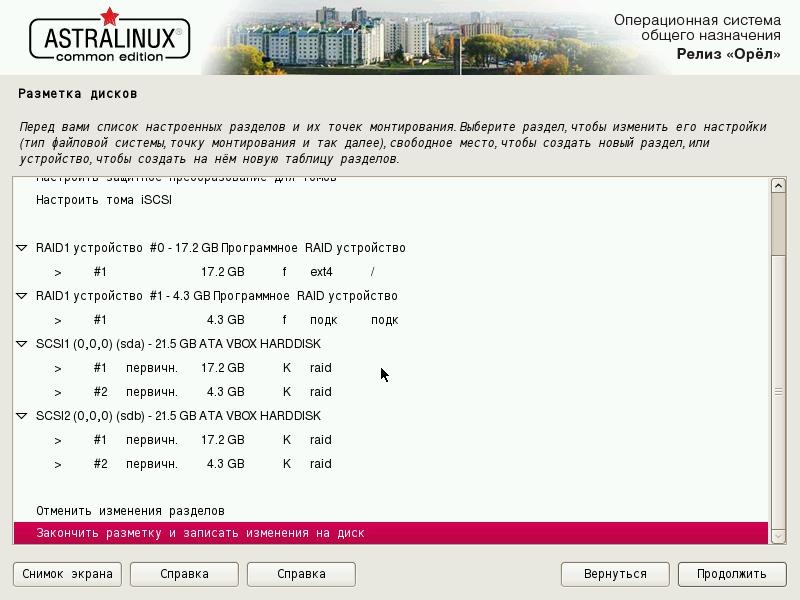Select RAID1 #0 partition with ext4 root
Viewport: 800px width, 600px height.
click(x=391, y=272)
